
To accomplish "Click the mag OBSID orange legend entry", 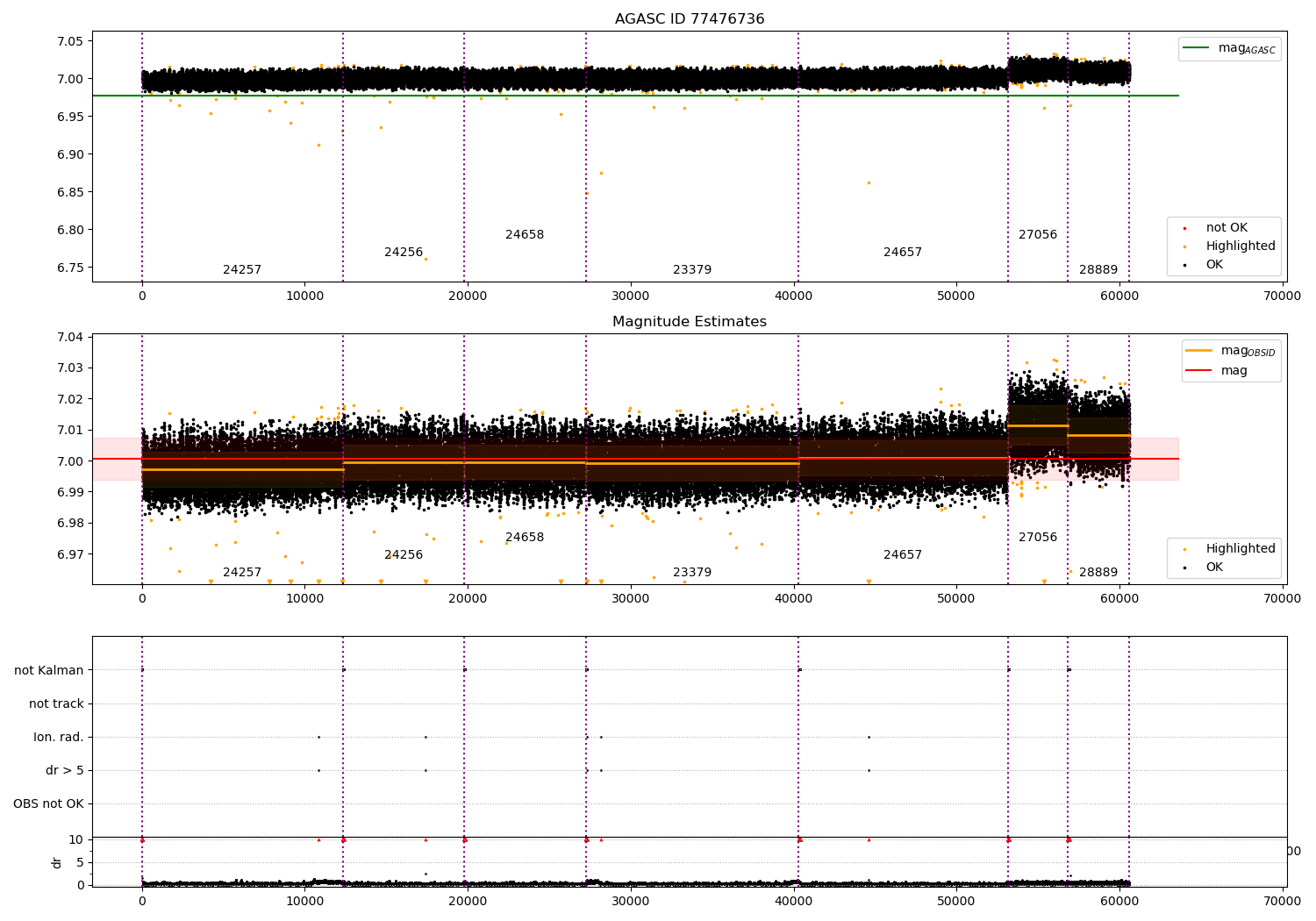I will [x=1230, y=351].
